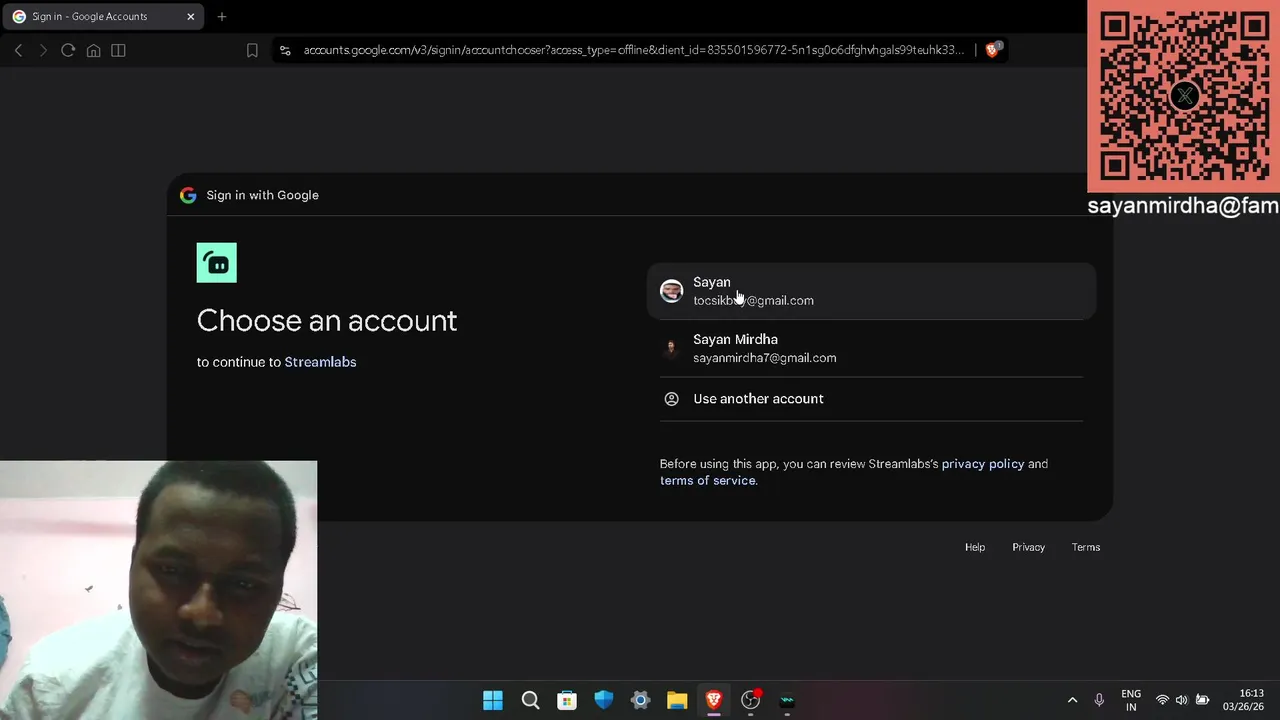Open the Streamlabs taskbar app
Image resolution: width=1280 pixels, height=720 pixels.
coord(787,700)
